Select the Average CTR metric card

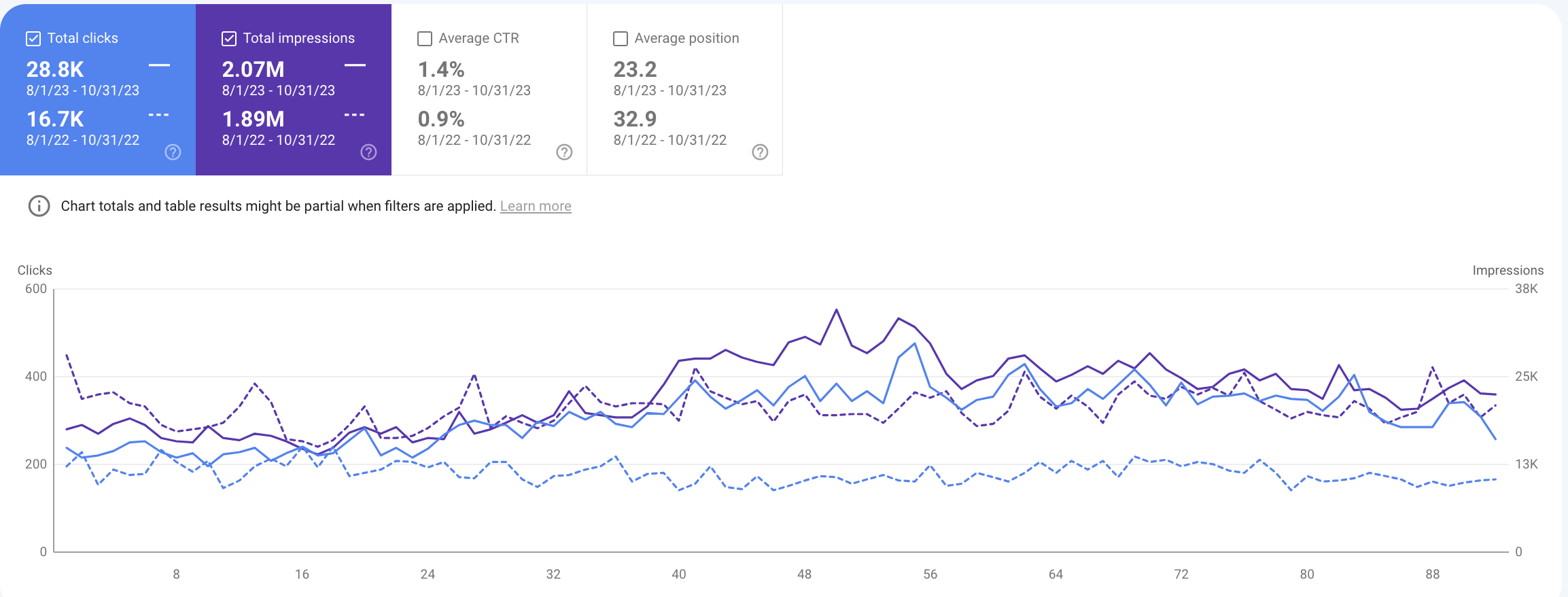488,88
